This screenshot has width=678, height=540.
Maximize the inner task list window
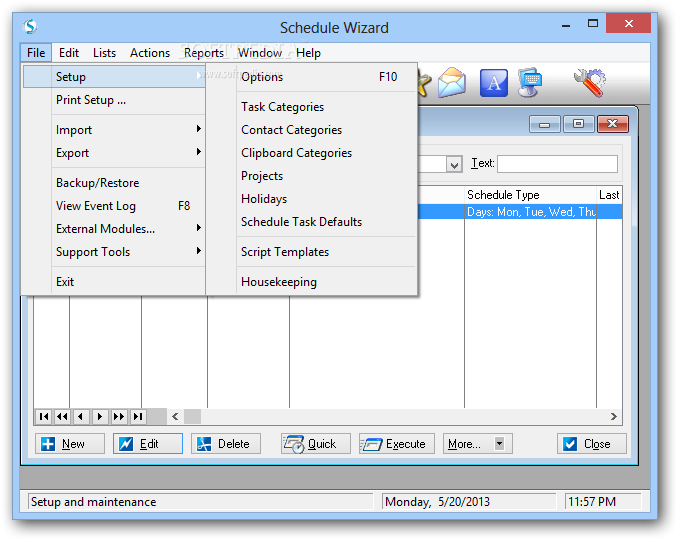point(579,124)
